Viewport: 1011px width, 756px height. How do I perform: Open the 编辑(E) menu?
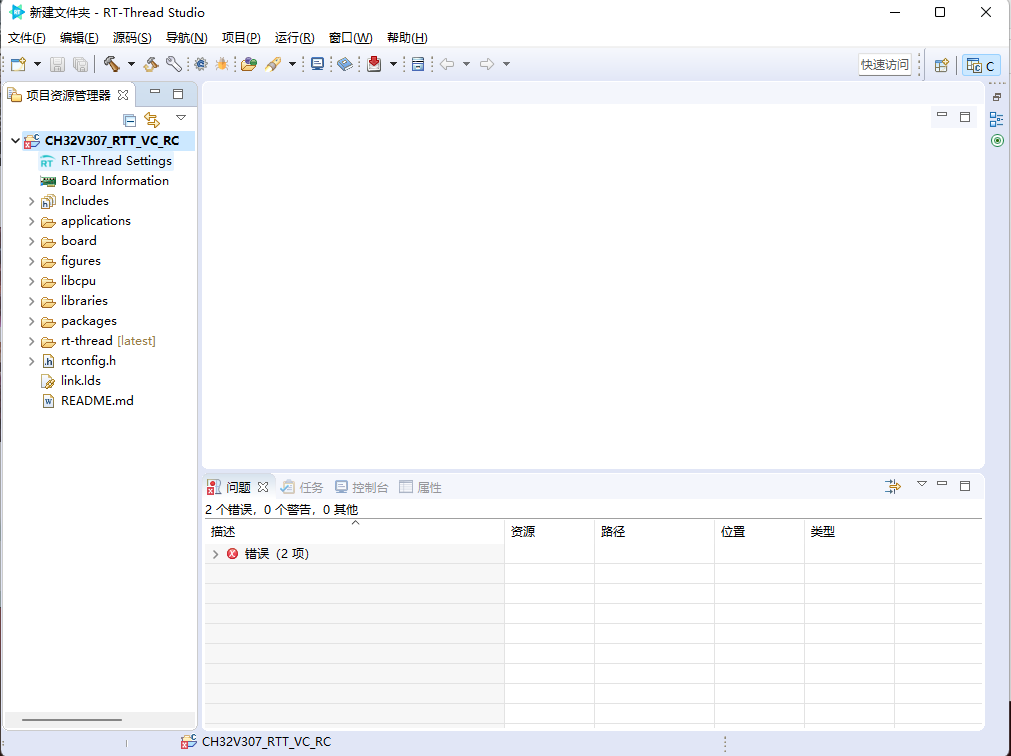coord(79,38)
